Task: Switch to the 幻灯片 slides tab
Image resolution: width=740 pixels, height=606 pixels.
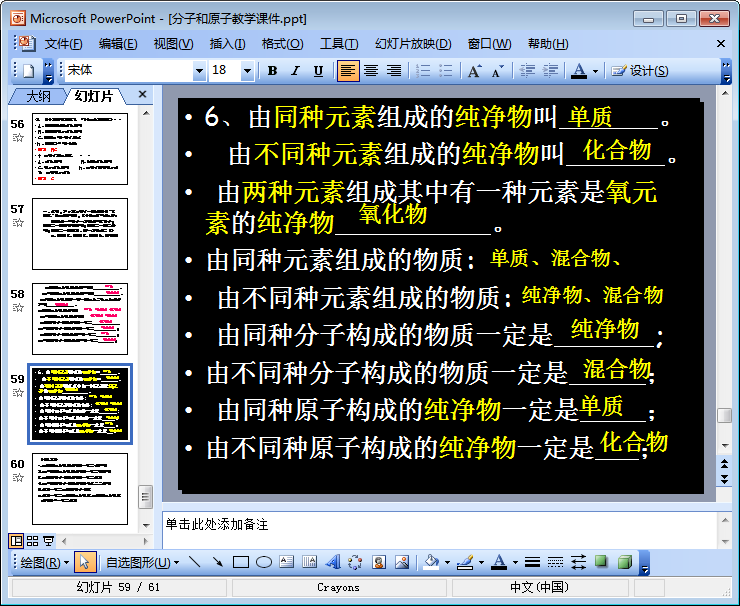Action: click(94, 96)
